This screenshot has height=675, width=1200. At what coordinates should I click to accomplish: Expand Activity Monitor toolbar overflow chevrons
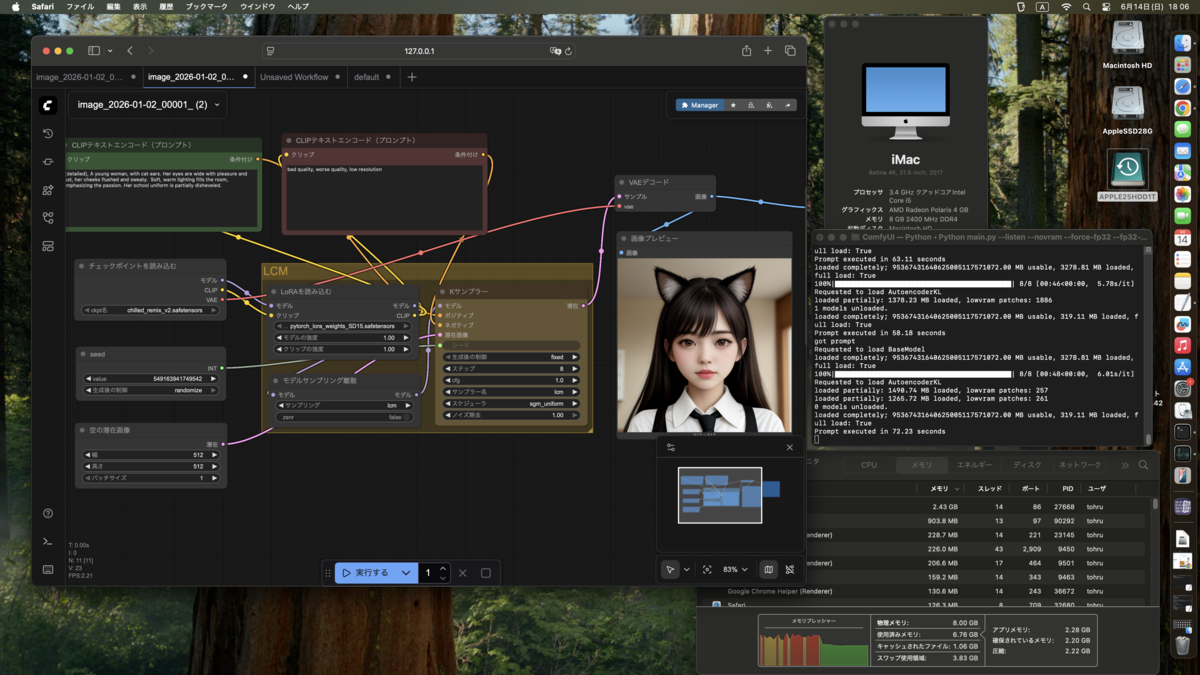click(1124, 465)
